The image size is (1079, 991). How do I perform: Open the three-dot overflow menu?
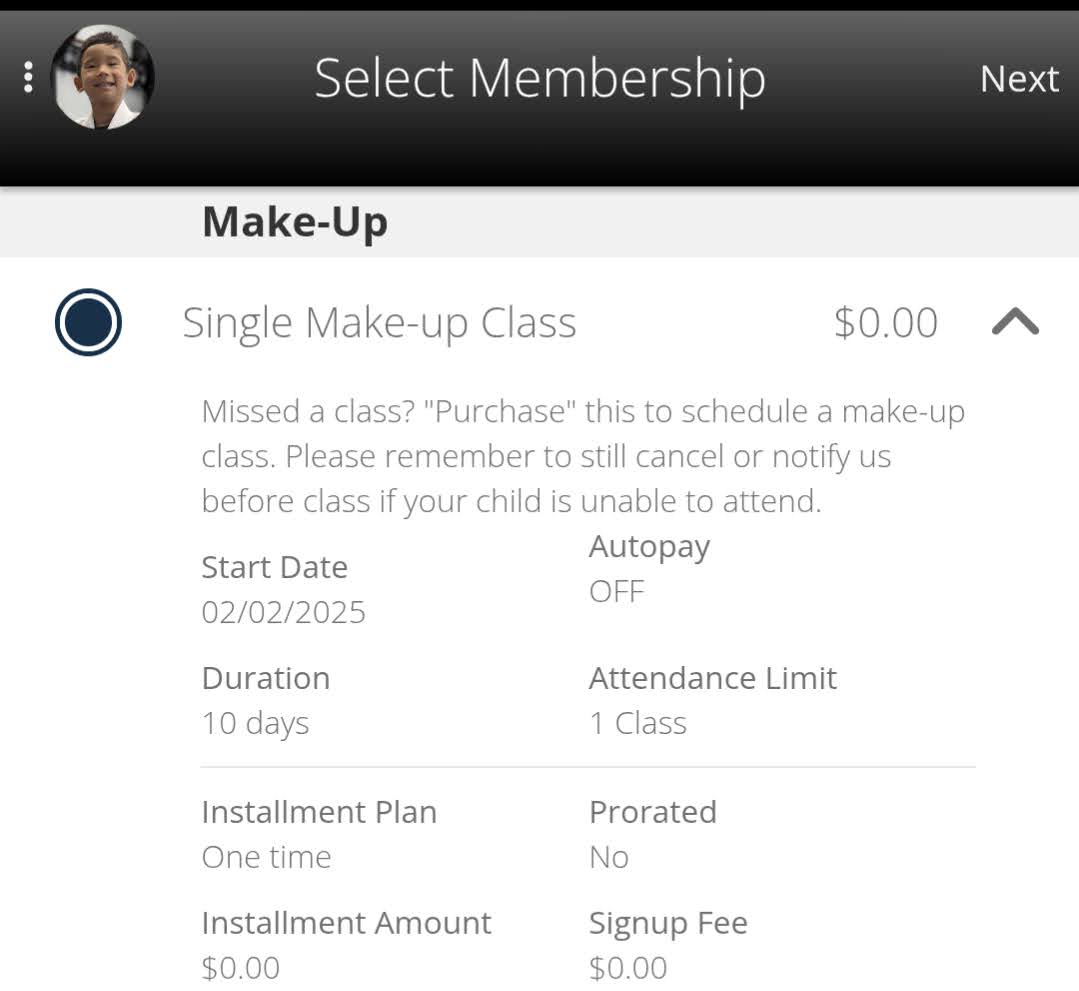click(x=28, y=77)
